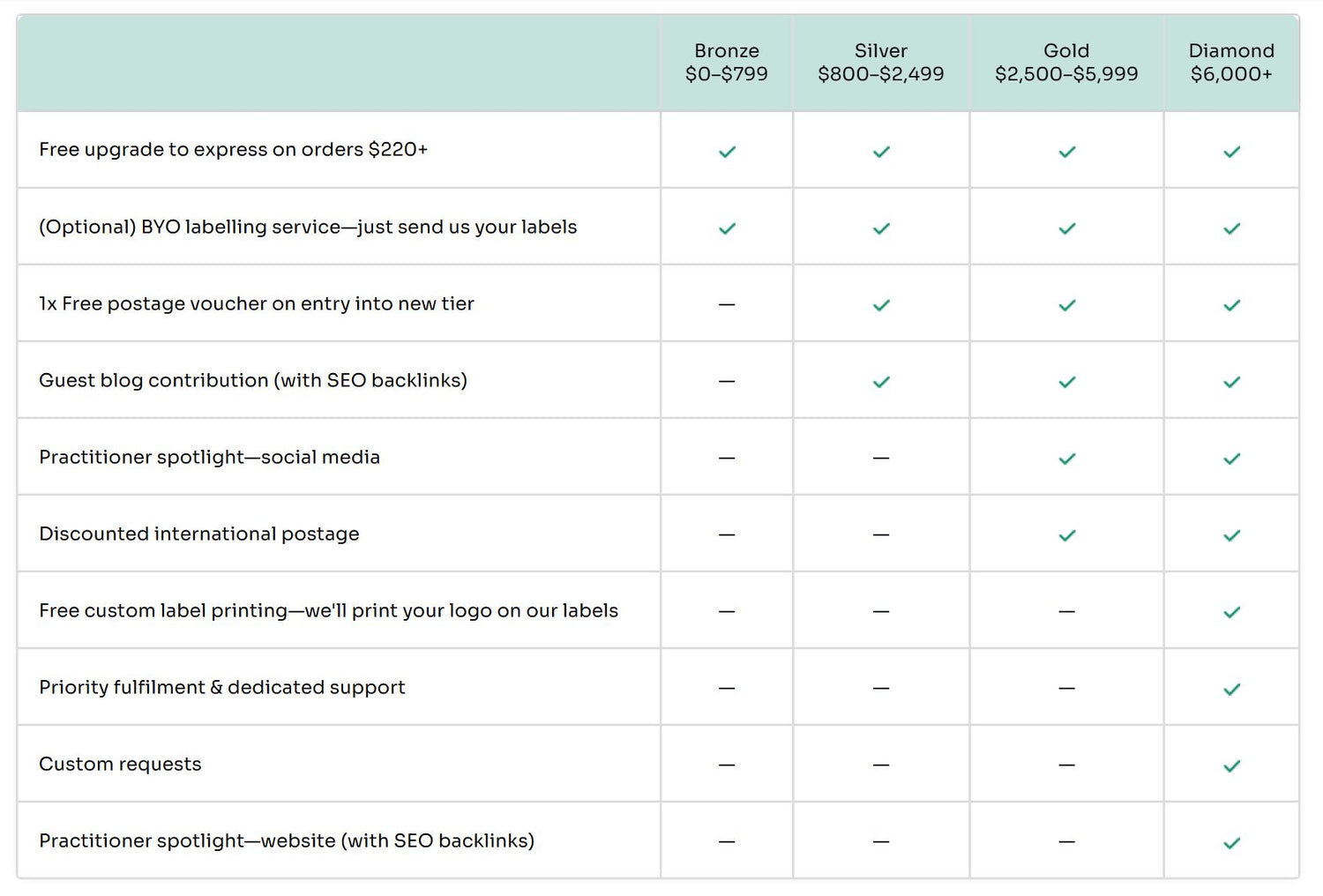Click Diamond checkmark for discounted international postage
This screenshot has width=1323, height=896.
tap(1231, 535)
